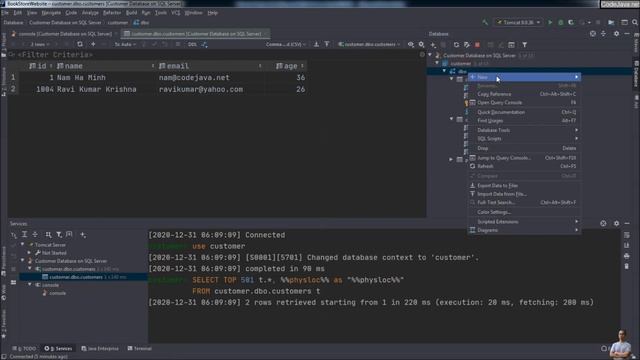Collapse the dbo schema tree node arrow
640x360 pixels.
pyautogui.click(x=444, y=71)
